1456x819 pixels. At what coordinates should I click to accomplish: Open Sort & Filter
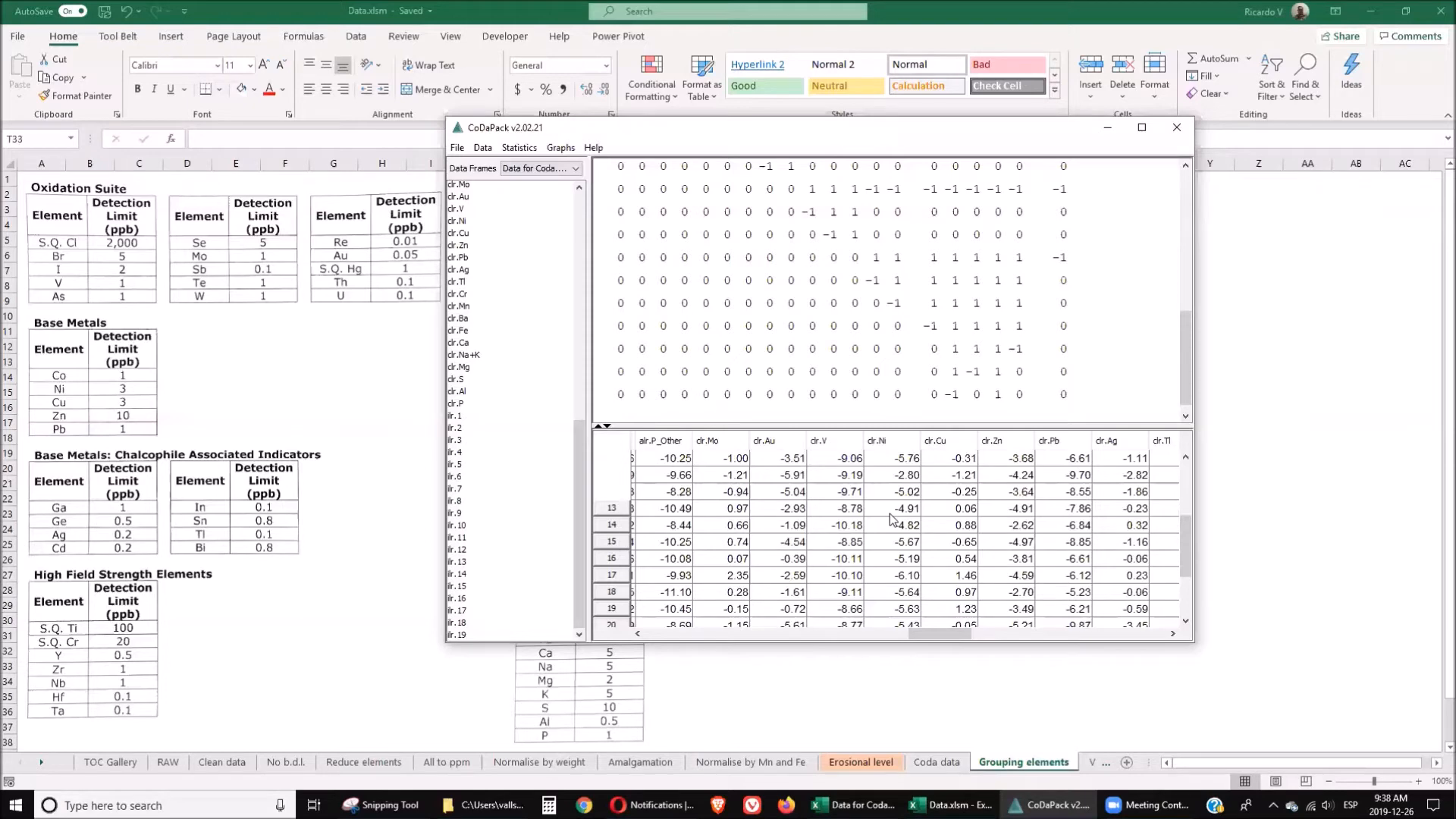[x=1271, y=77]
